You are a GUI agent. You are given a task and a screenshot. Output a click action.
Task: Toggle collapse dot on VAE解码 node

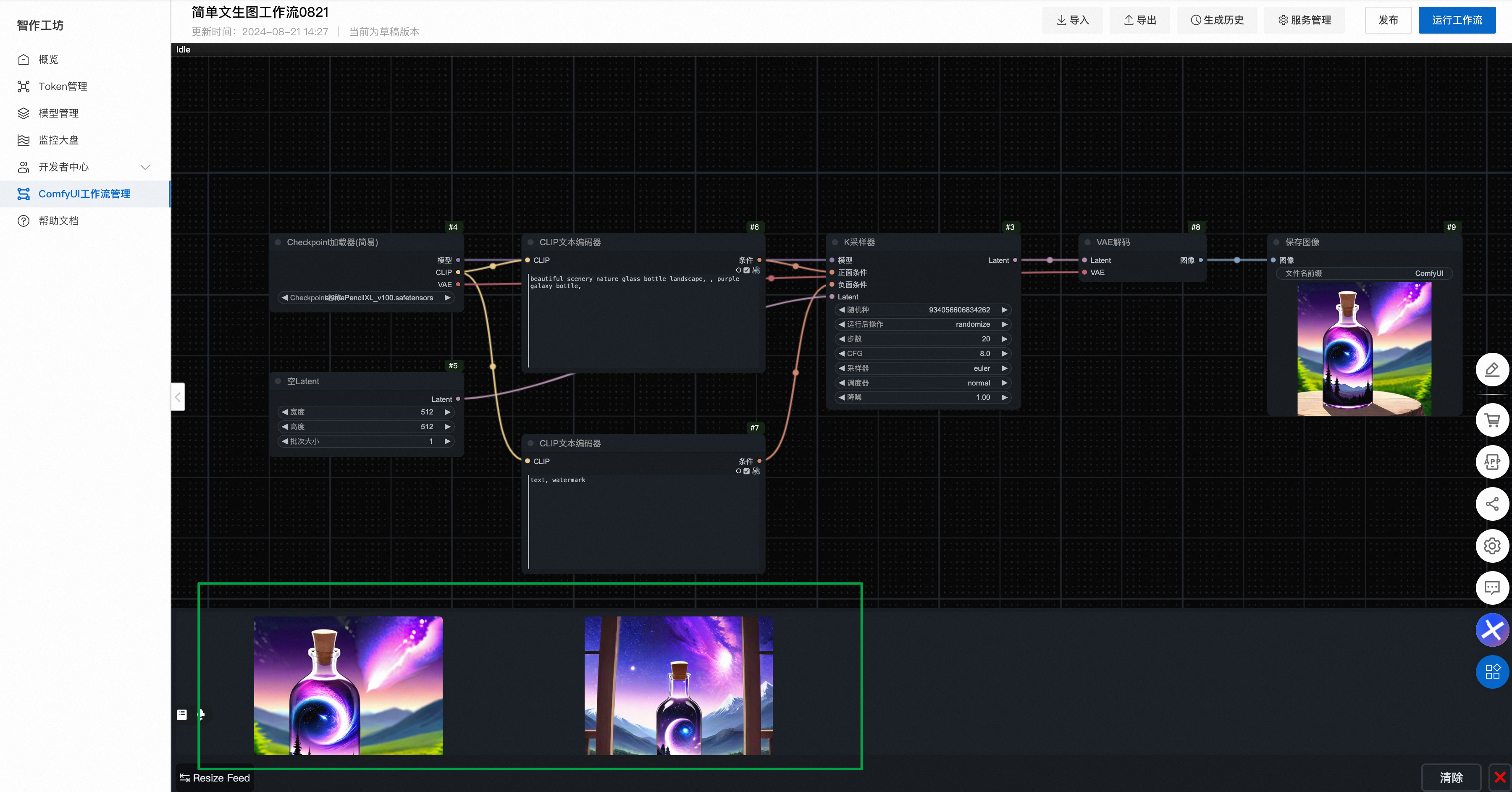1088,242
